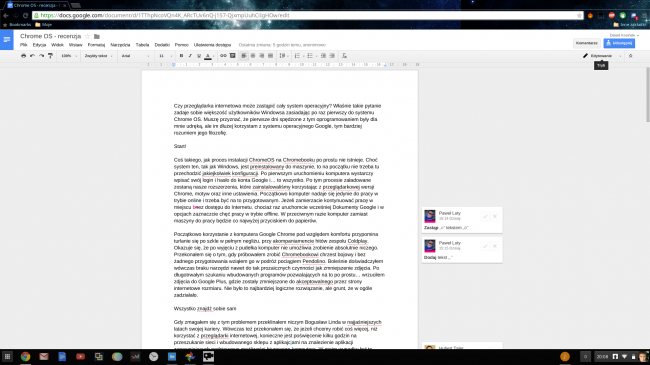650x365 pixels.
Task: Click the print icon
Action: pos(23,56)
